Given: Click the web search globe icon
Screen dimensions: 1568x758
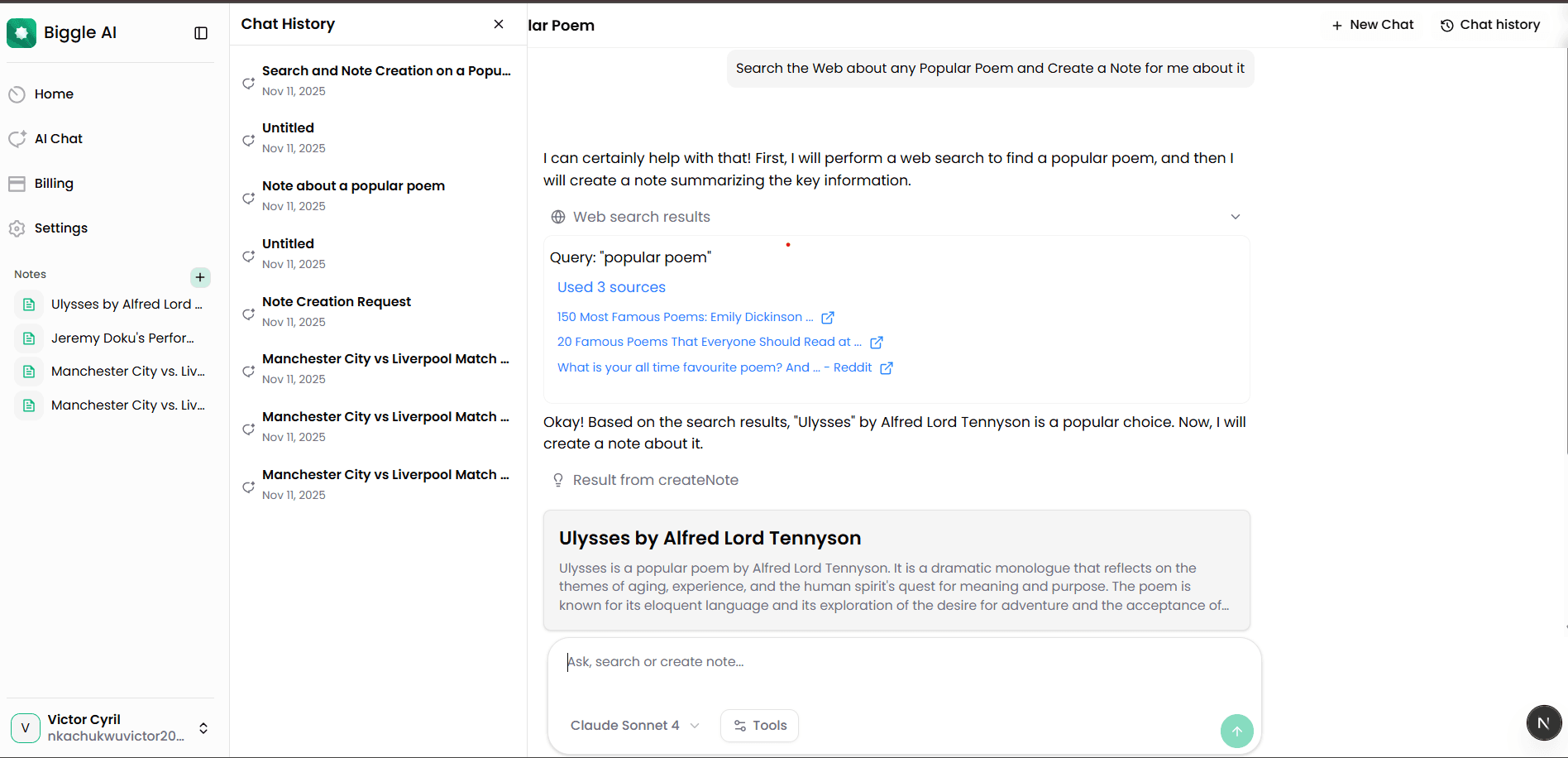Looking at the screenshot, I should click(x=558, y=216).
